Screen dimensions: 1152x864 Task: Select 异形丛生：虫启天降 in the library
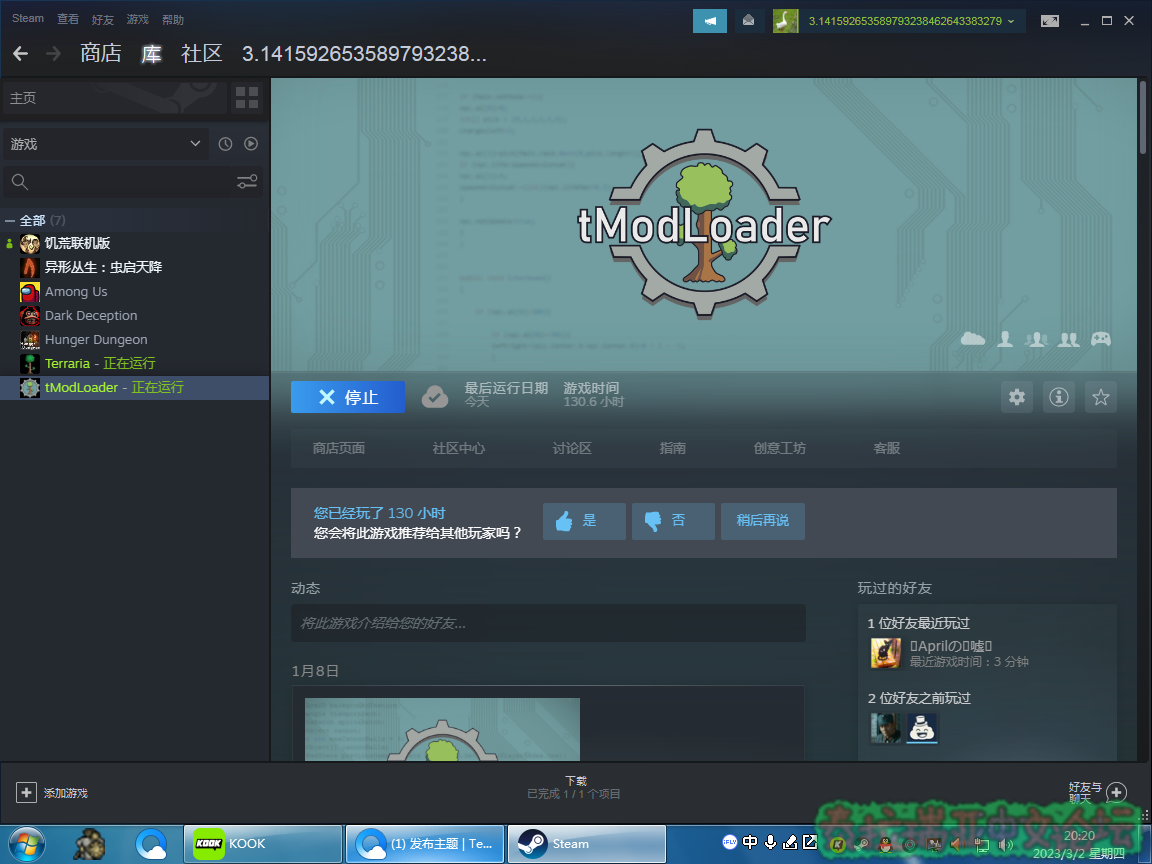point(135,267)
